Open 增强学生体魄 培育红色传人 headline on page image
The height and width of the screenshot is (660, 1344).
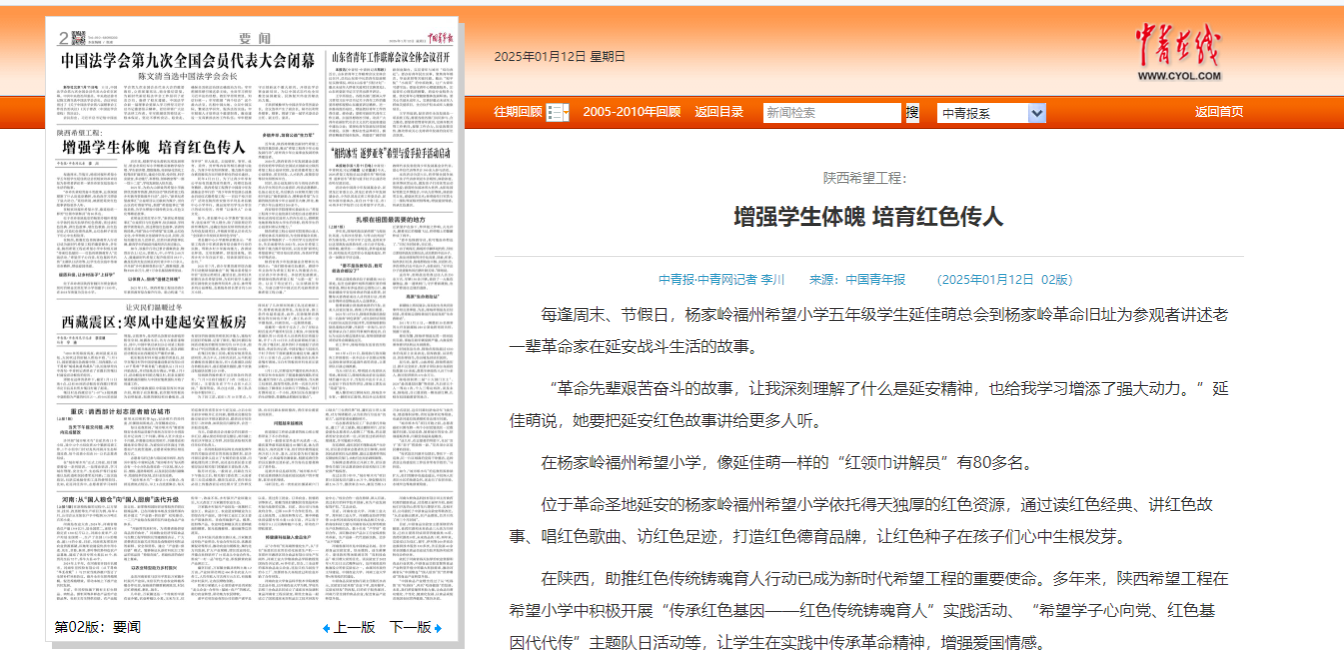153,147
